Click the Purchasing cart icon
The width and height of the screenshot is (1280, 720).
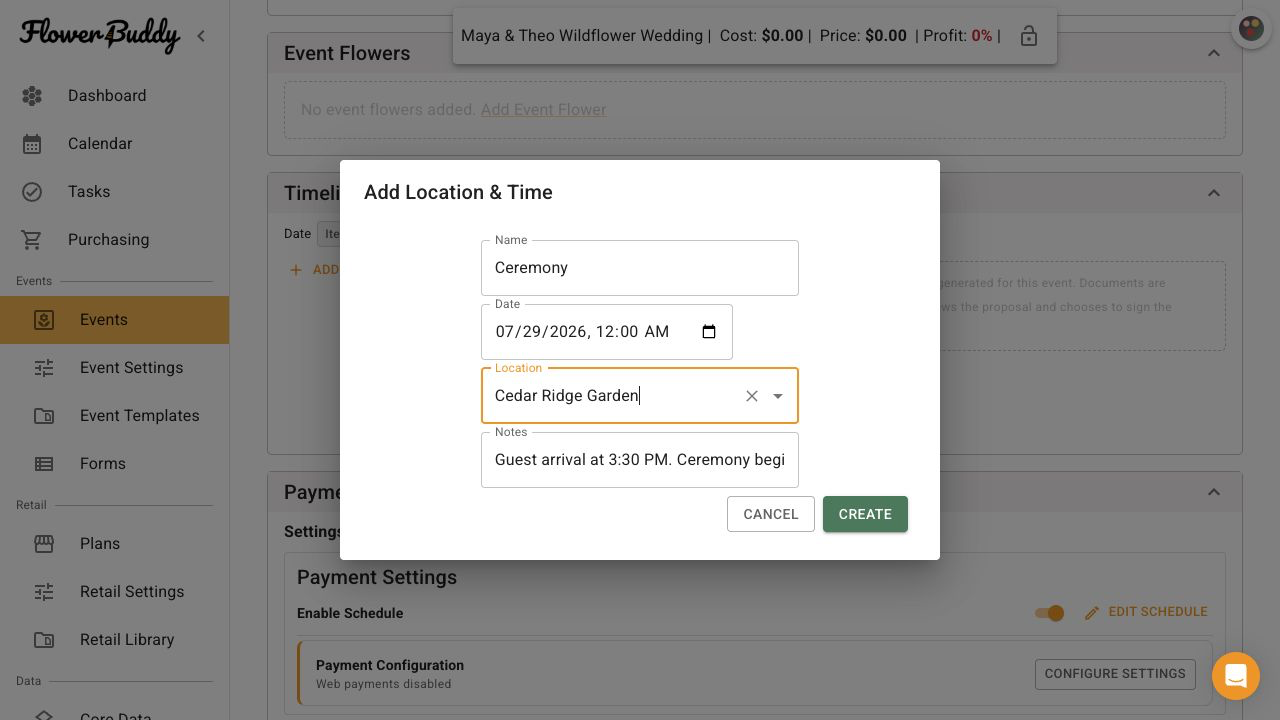pyautogui.click(x=32, y=240)
